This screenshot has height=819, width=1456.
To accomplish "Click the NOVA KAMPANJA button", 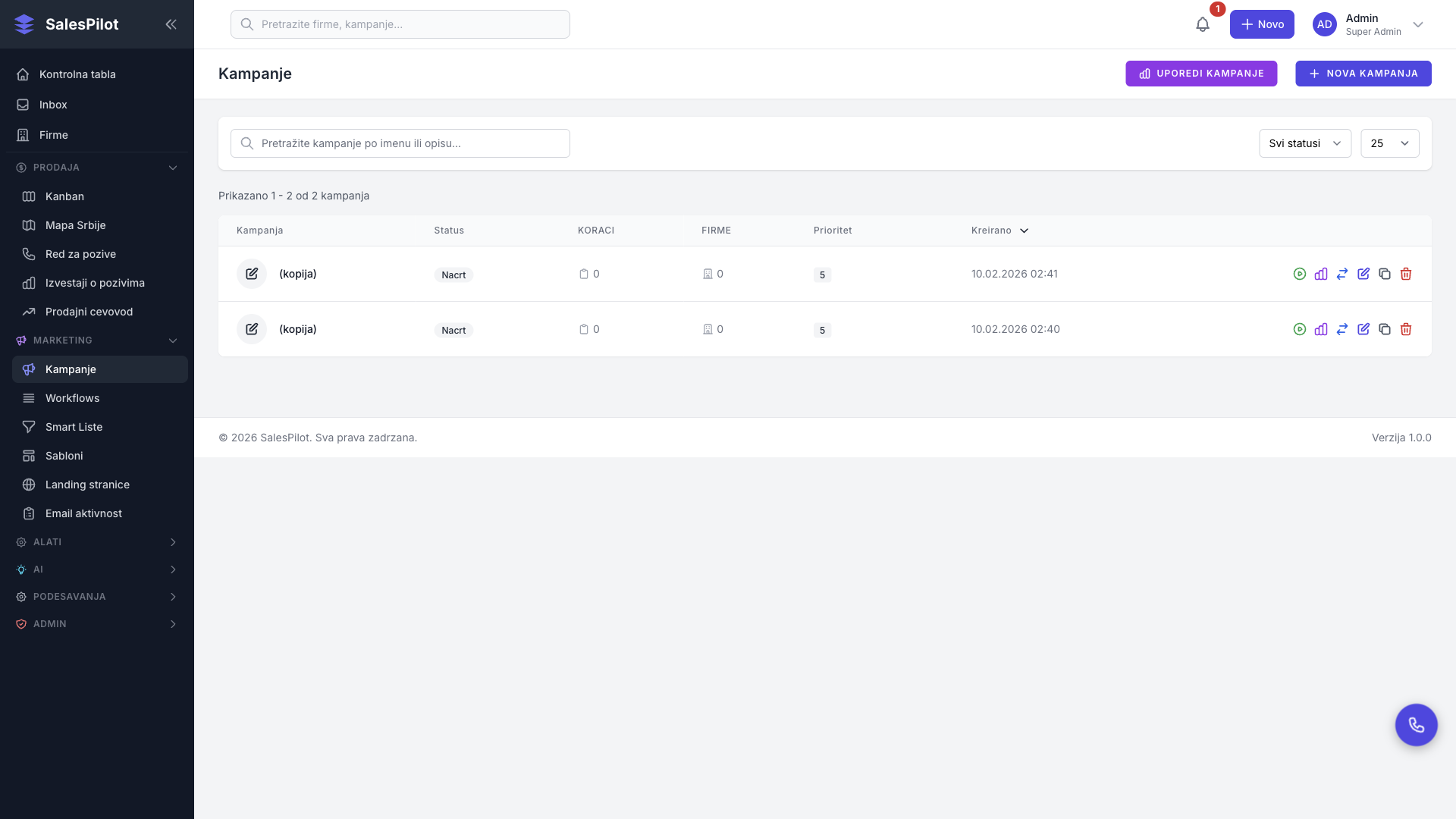I will click(1363, 74).
